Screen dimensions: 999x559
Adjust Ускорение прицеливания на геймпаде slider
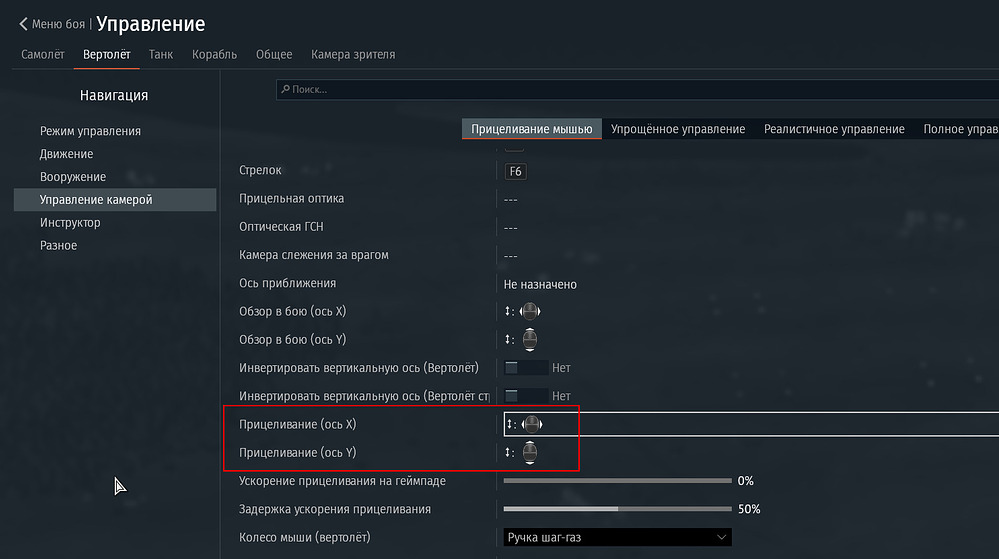pyautogui.click(x=617, y=481)
